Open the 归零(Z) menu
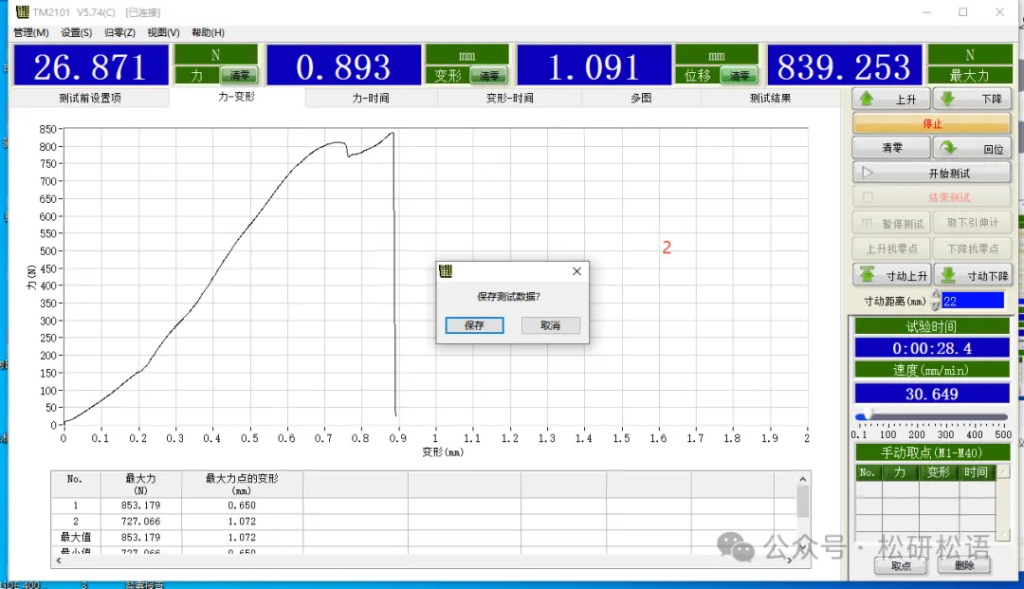The width and height of the screenshot is (1024, 589). (120, 33)
